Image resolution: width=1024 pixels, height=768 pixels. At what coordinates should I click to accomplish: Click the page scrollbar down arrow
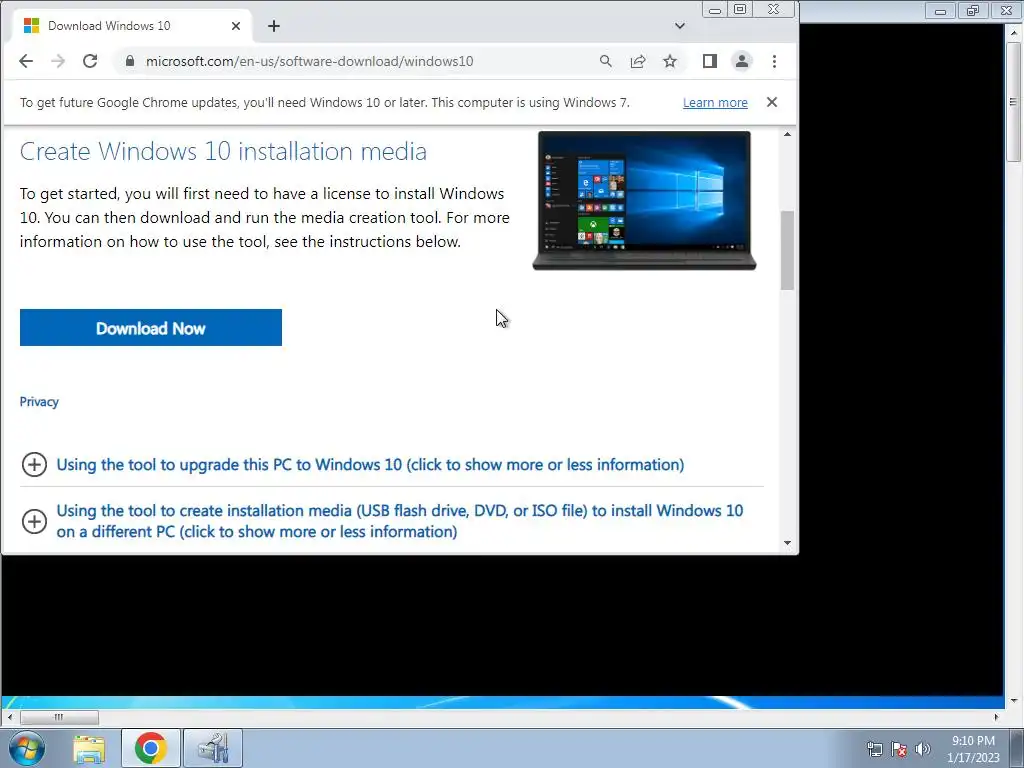point(788,543)
